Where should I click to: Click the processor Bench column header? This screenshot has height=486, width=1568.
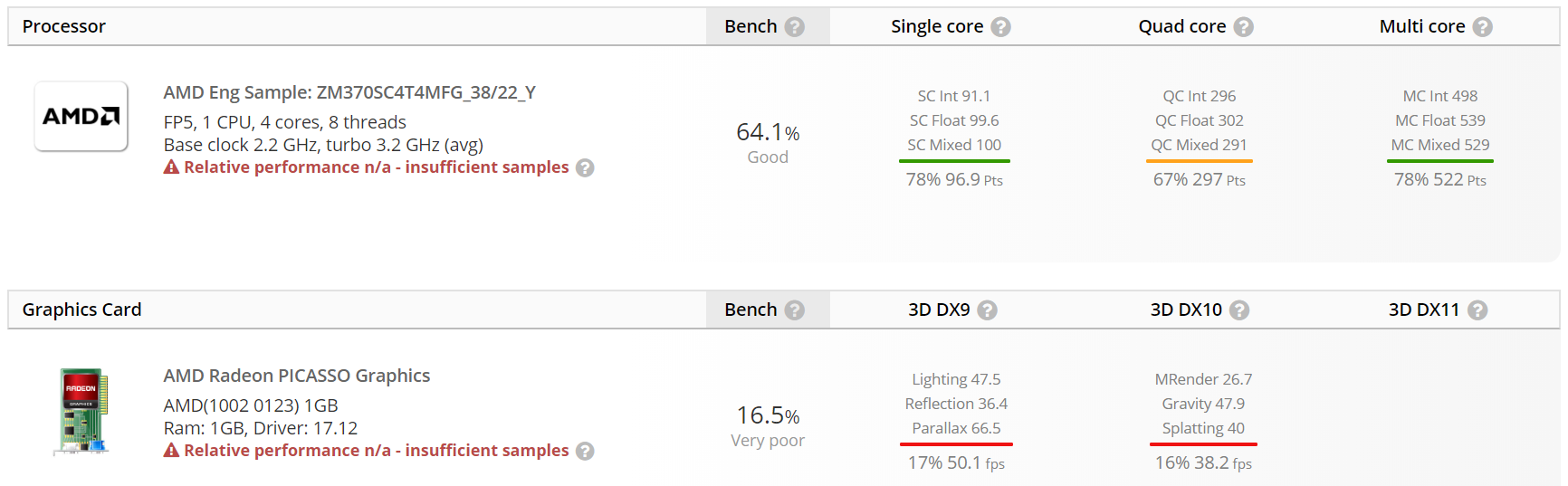751,27
